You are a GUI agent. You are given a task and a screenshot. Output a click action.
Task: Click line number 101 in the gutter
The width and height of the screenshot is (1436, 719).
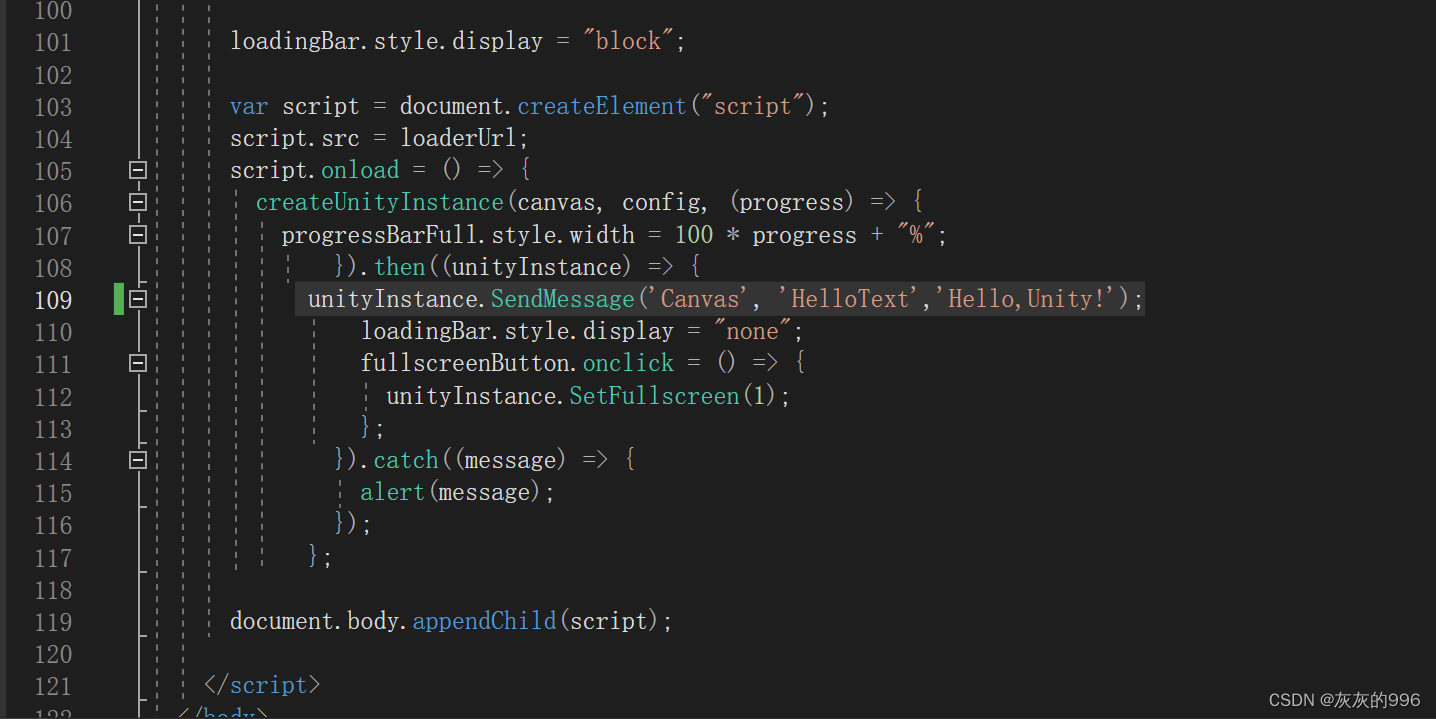click(x=53, y=42)
